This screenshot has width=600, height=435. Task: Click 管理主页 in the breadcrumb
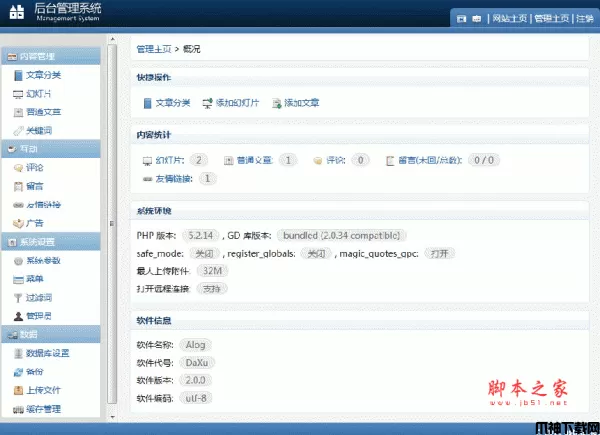pos(154,49)
